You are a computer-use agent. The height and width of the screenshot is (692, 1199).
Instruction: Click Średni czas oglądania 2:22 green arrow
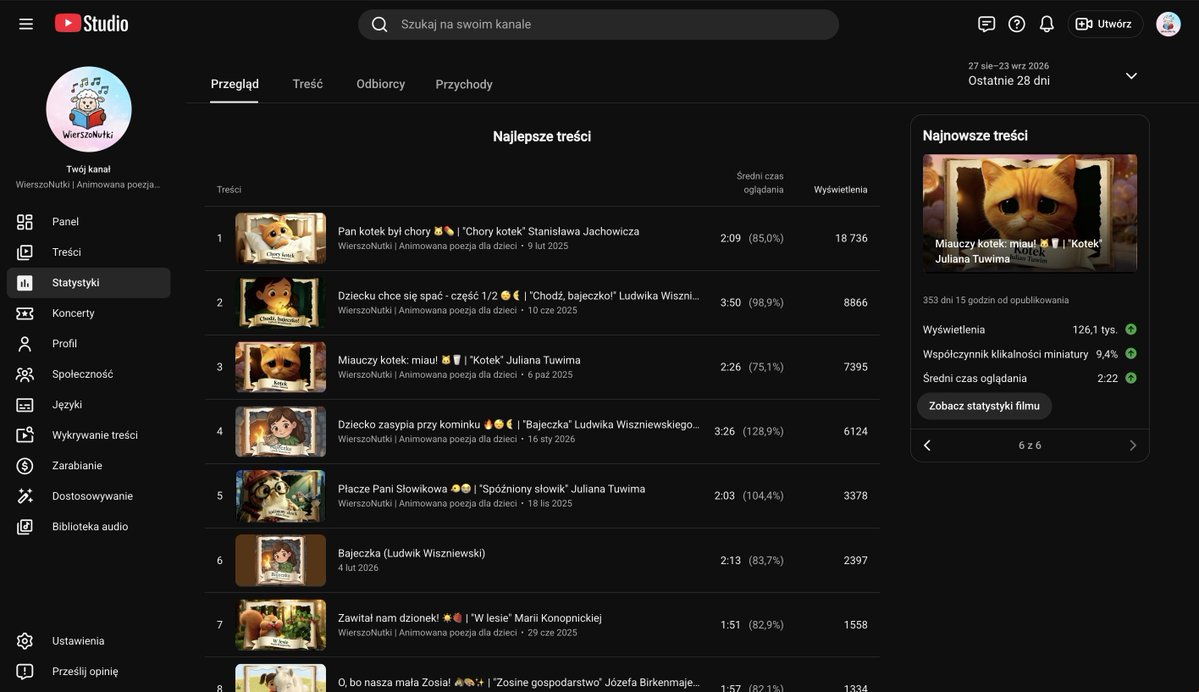tap(1131, 378)
